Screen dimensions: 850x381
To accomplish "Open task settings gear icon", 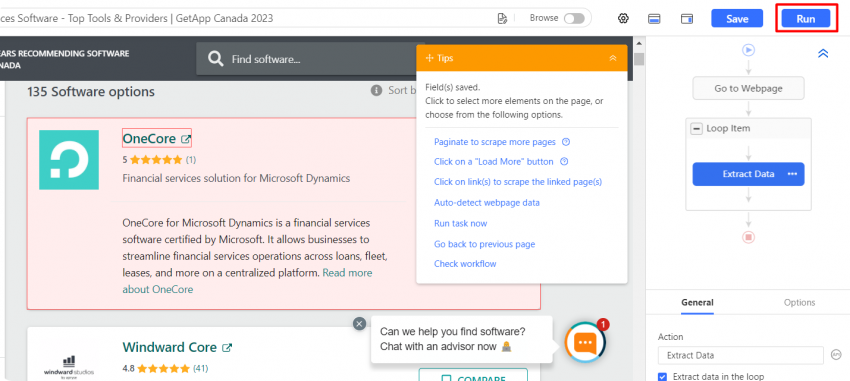I will click(623, 18).
